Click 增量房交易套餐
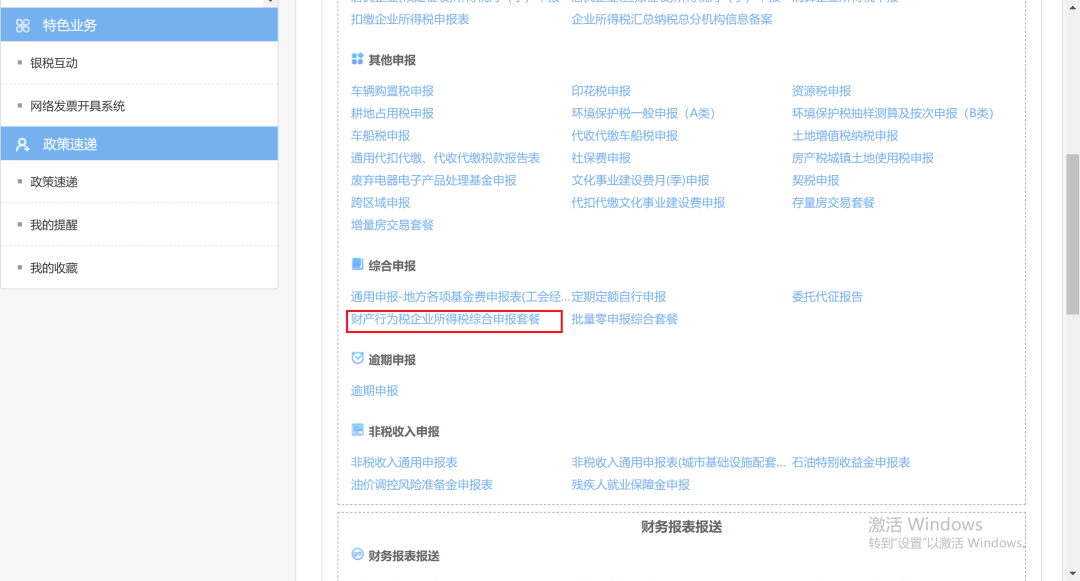1080x581 pixels. pos(392,225)
